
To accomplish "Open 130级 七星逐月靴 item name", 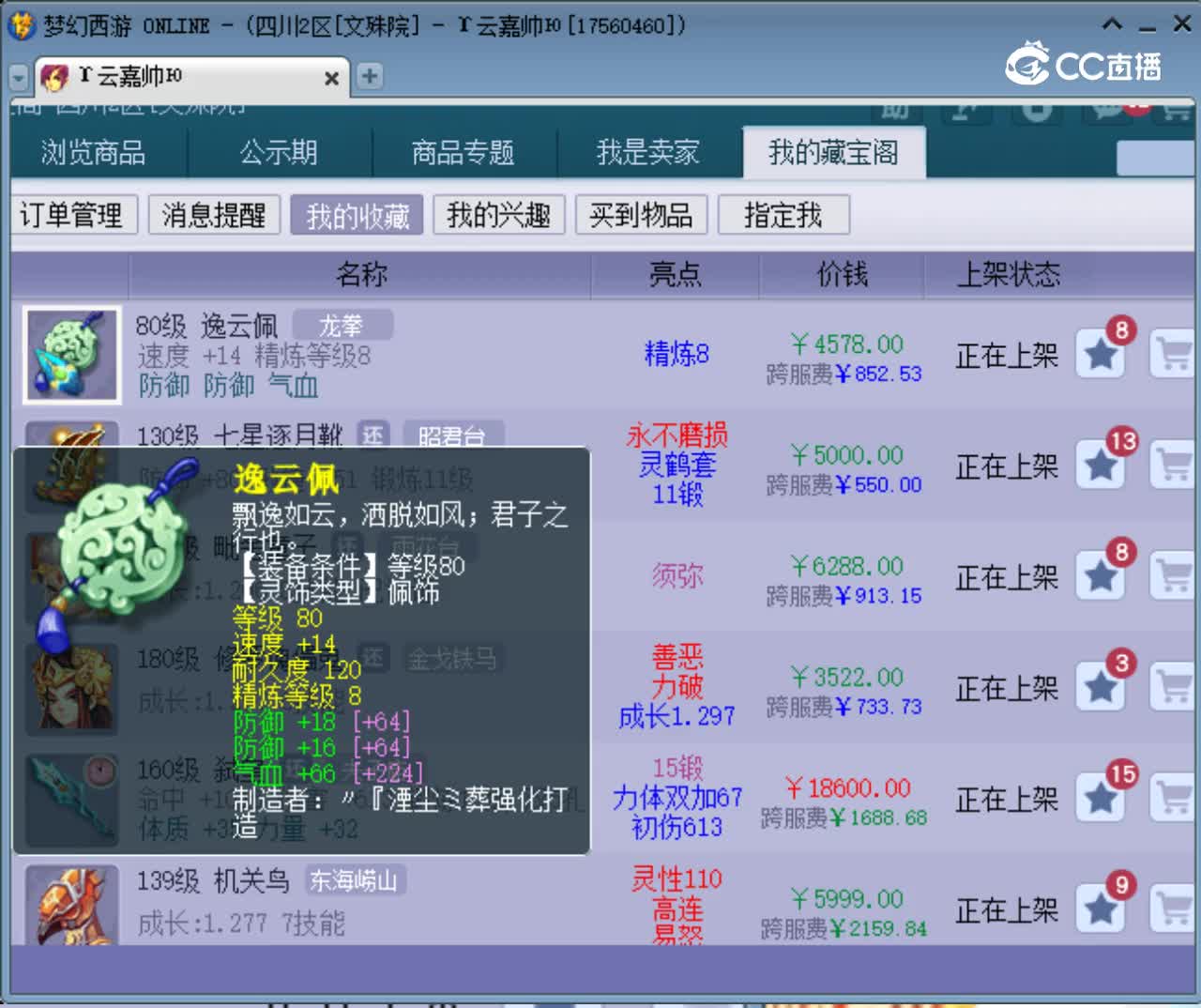I will (x=240, y=435).
